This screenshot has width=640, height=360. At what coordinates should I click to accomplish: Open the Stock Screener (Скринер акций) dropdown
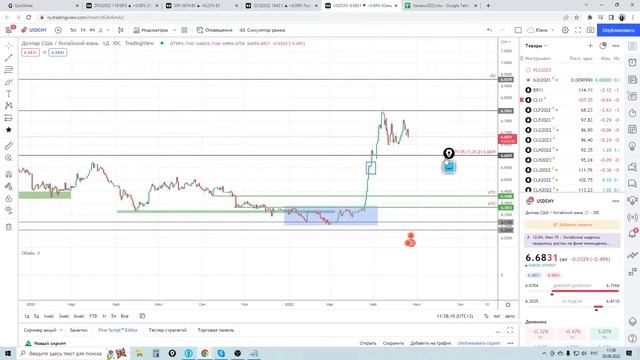[43, 330]
